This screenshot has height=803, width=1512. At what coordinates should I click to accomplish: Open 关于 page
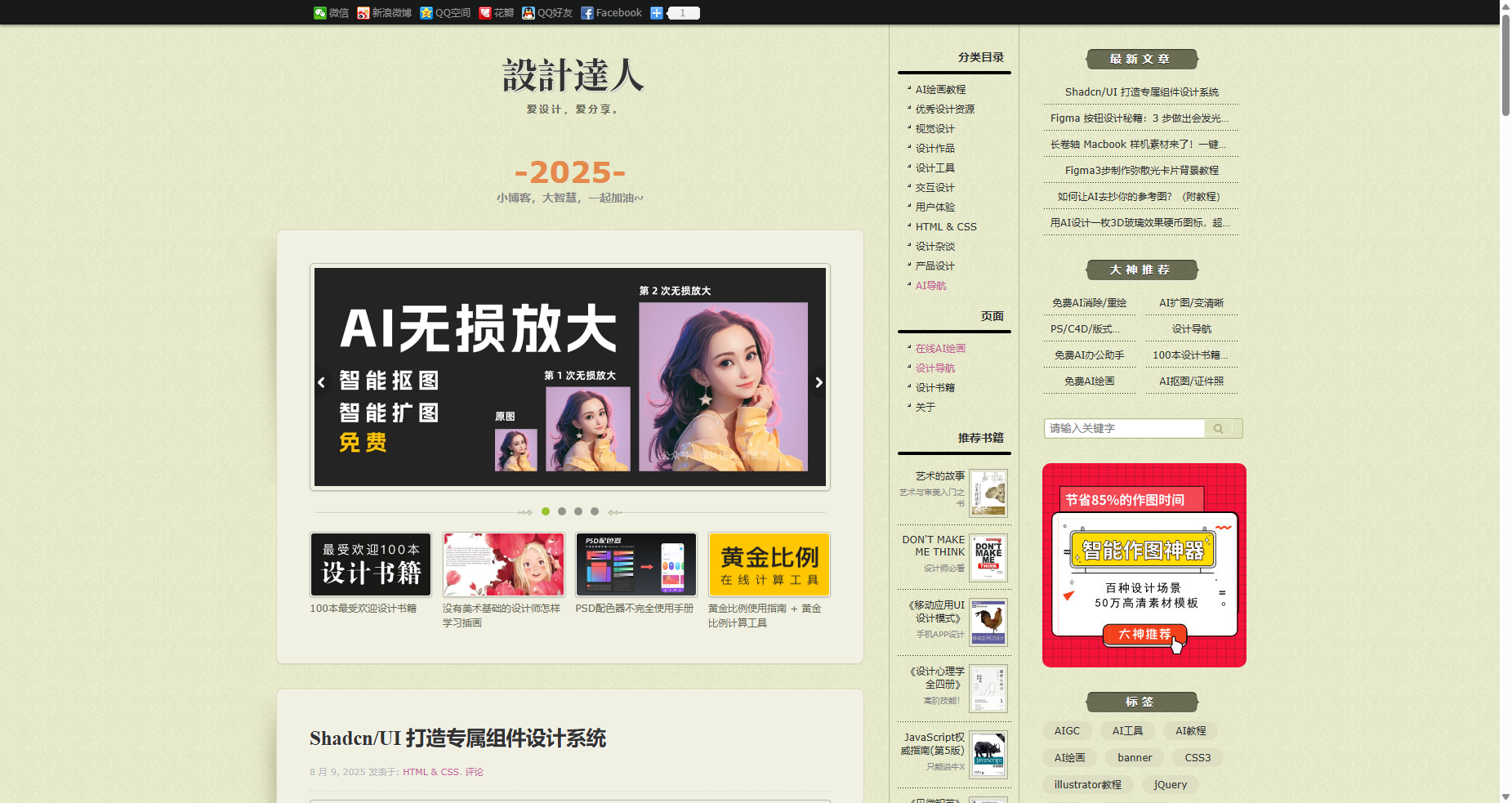[925, 408]
